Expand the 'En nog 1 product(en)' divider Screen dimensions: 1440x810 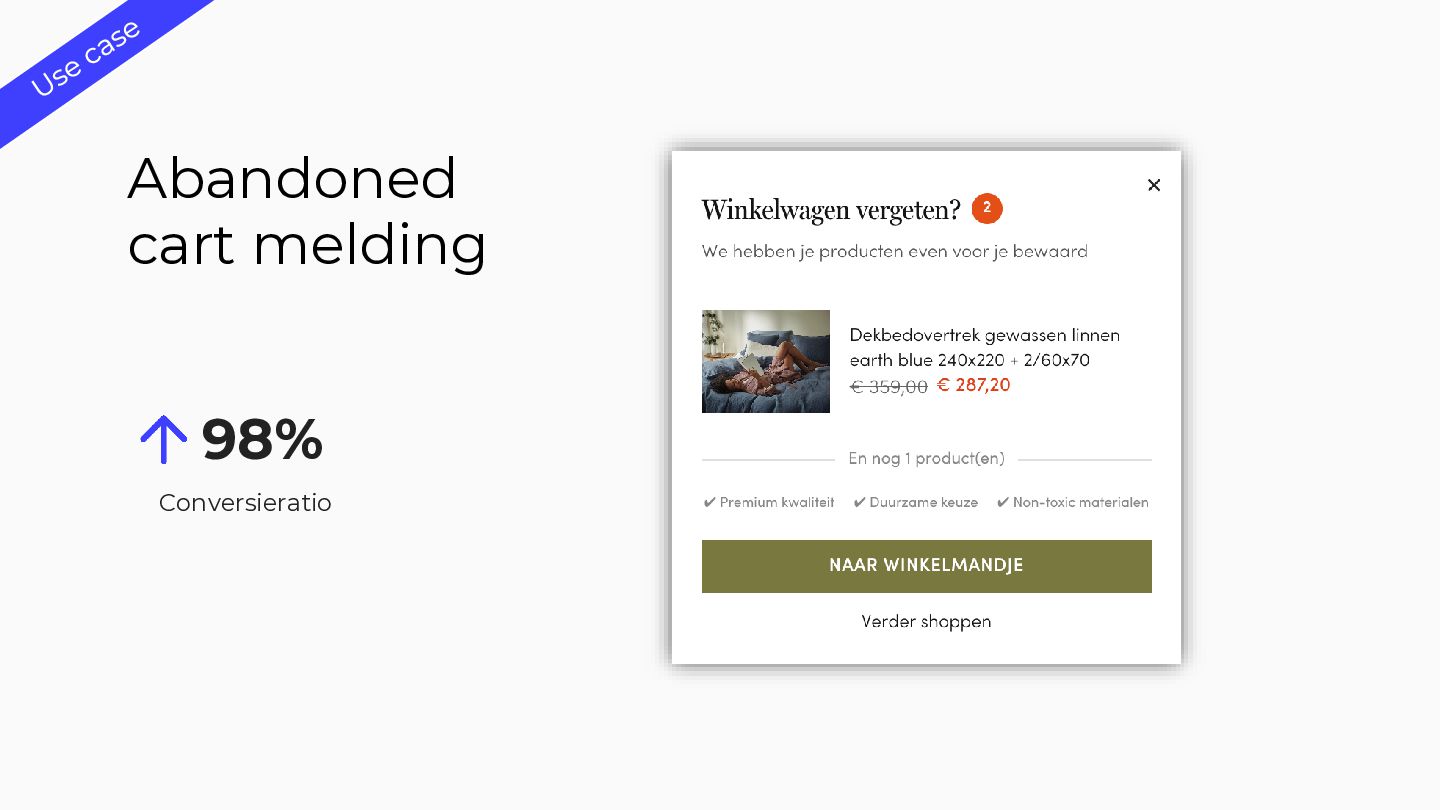pyautogui.click(x=926, y=459)
